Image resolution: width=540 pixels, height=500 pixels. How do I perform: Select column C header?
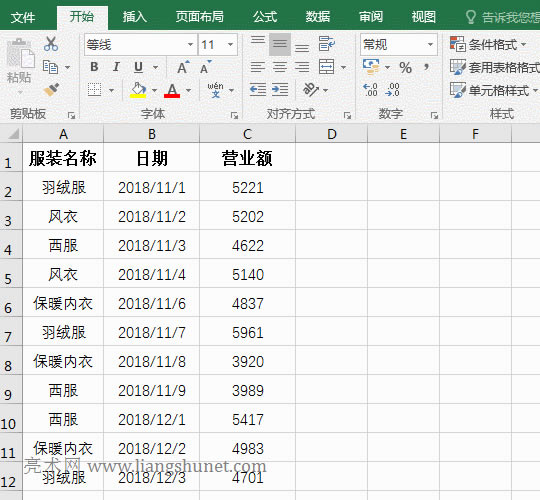tap(247, 134)
